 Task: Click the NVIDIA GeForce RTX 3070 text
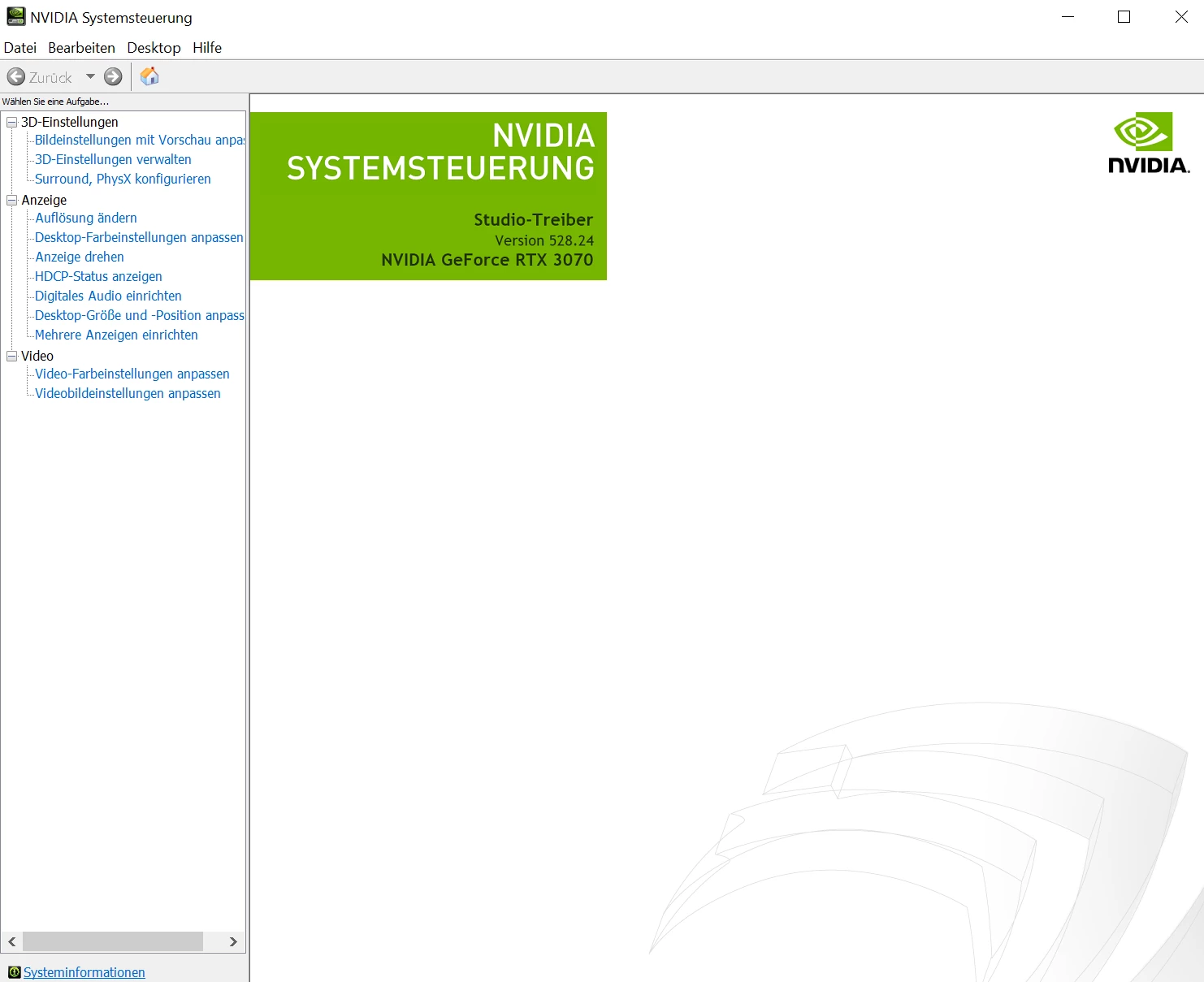pyautogui.click(x=487, y=260)
